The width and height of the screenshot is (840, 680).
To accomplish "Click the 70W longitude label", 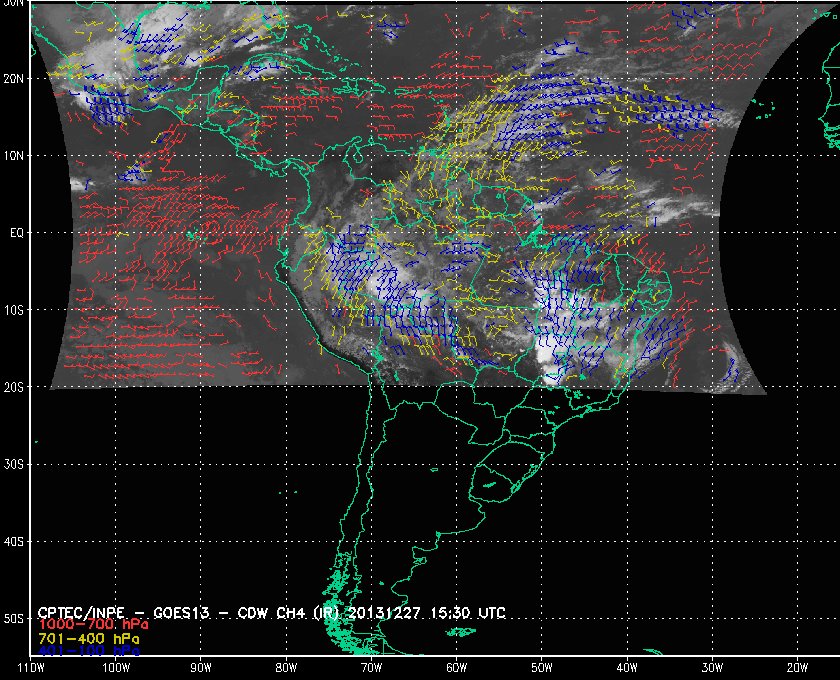I will 371,668.
